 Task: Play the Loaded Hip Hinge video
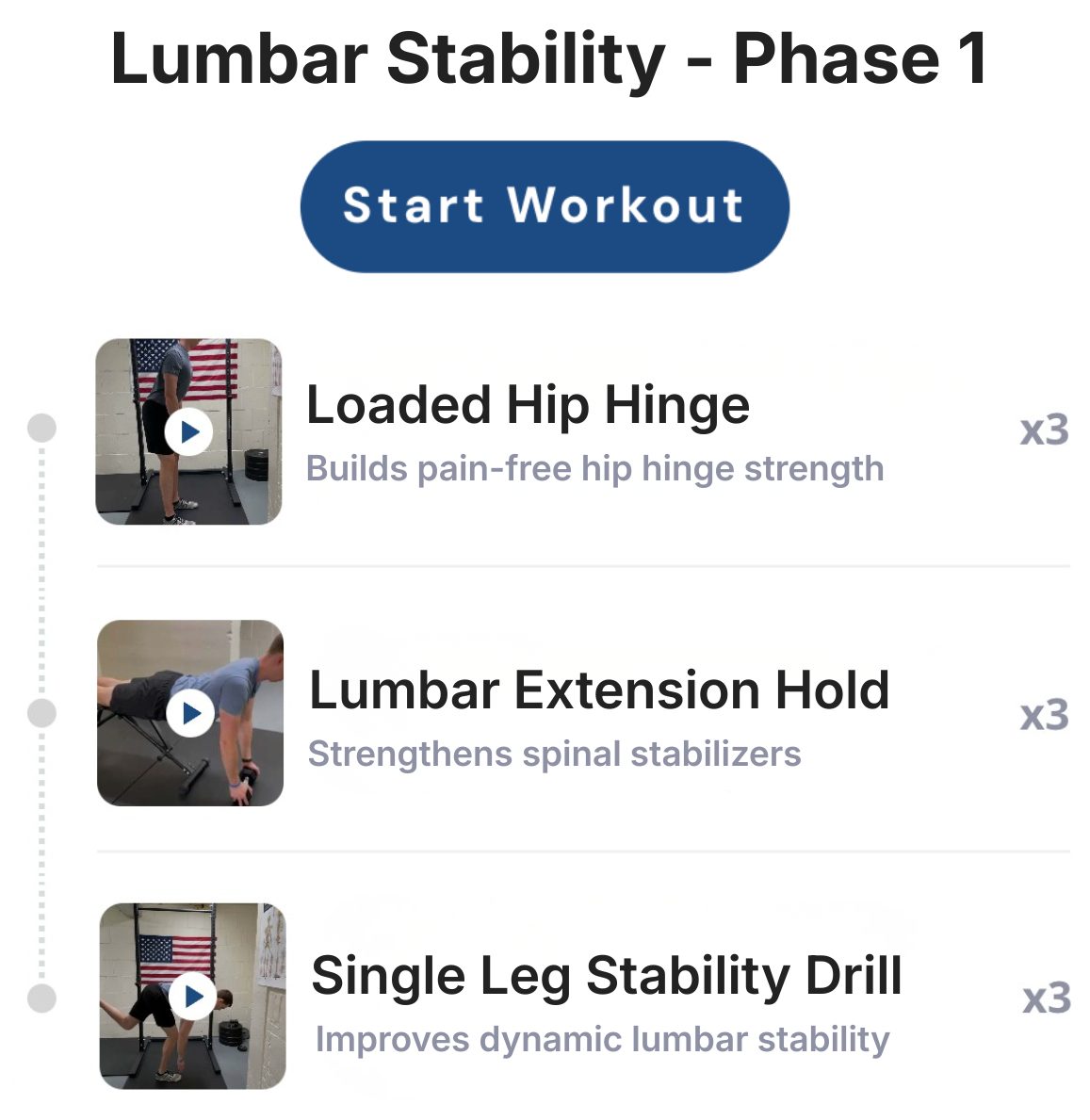189,432
